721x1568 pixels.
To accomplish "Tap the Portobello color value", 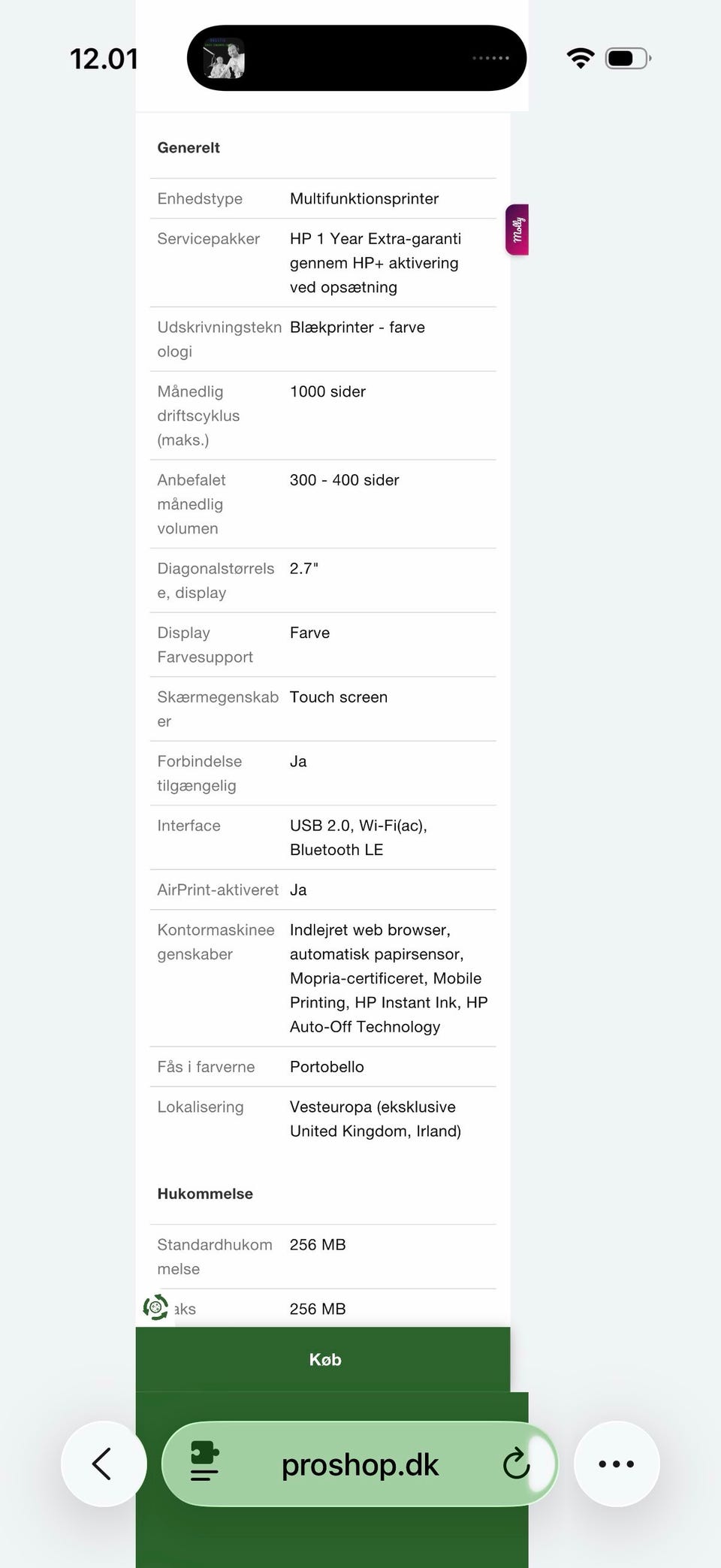I will (327, 1067).
